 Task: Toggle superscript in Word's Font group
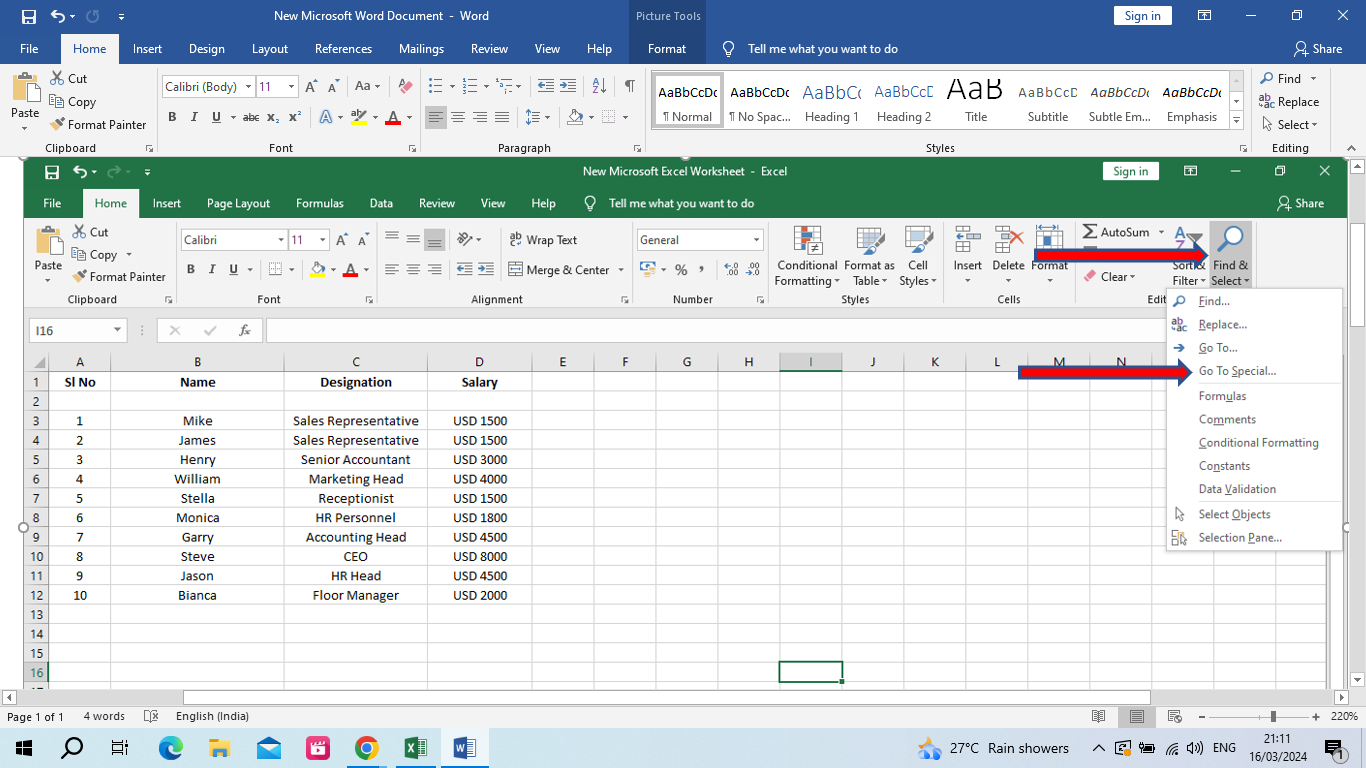tap(295, 117)
